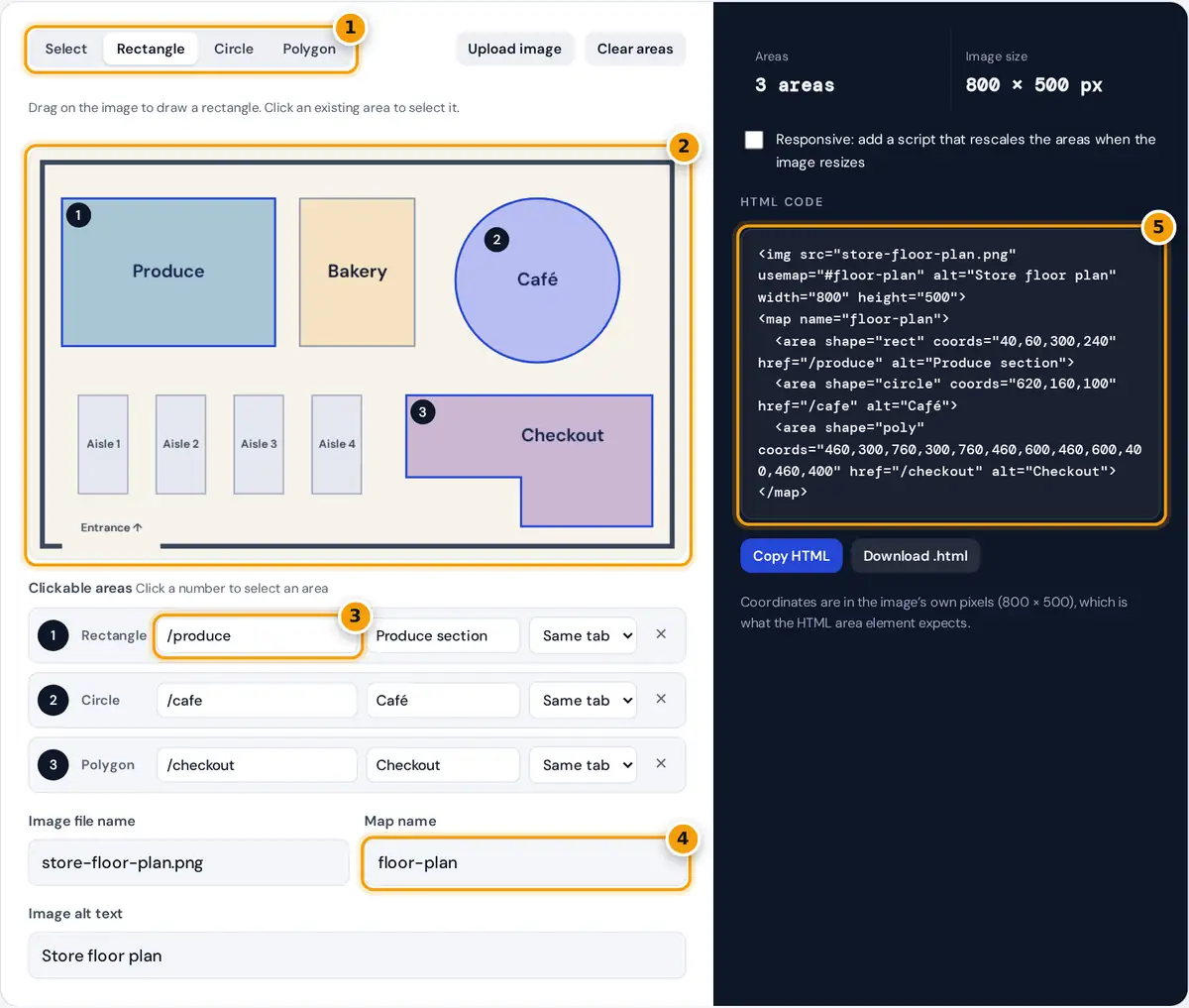
Task: Activate the Polygon drawing tool
Action: tap(309, 49)
